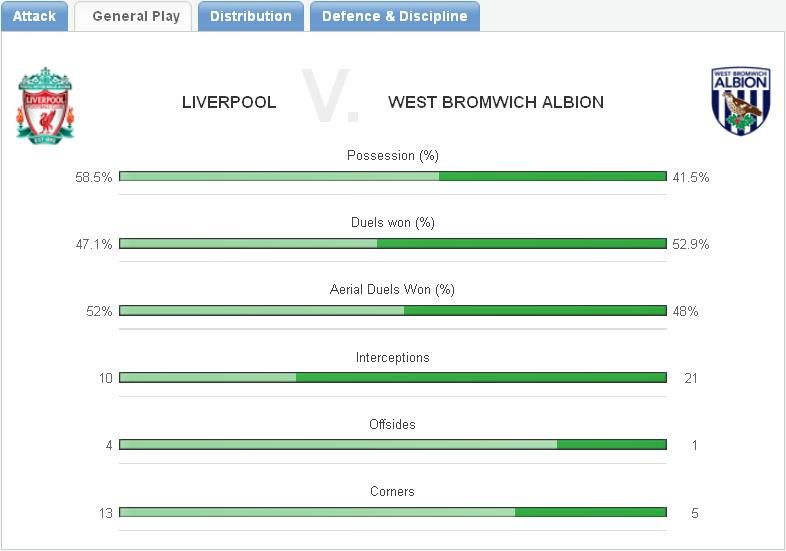This screenshot has height=551, width=786.
Task: Click Liverpool's 58.5% possession value
Action: coord(93,177)
